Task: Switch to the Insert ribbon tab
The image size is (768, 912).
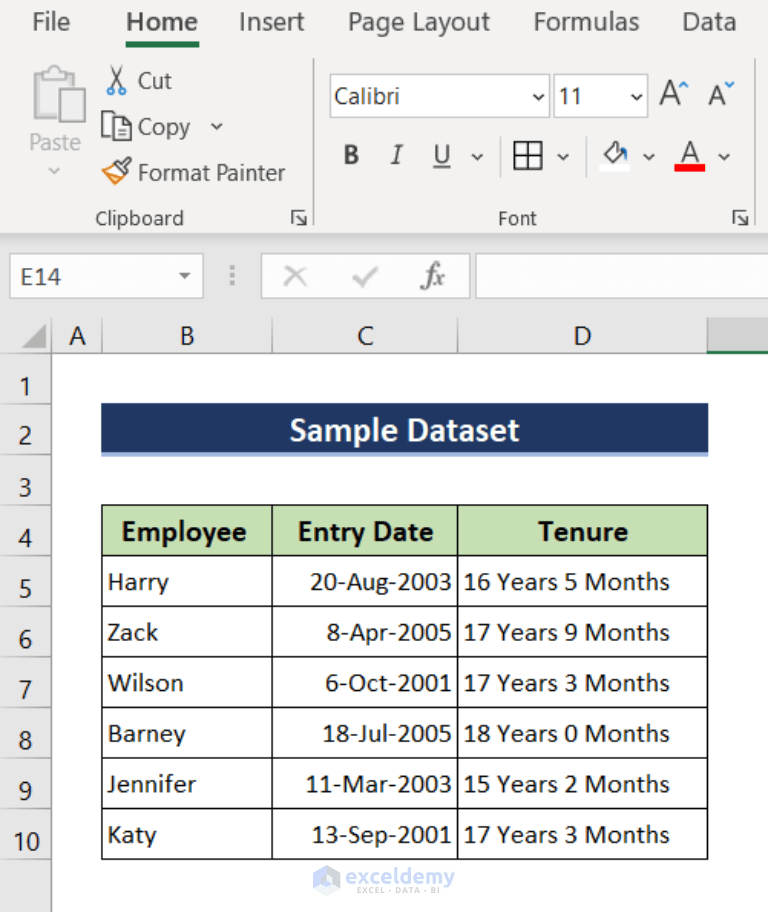Action: pyautogui.click(x=271, y=22)
